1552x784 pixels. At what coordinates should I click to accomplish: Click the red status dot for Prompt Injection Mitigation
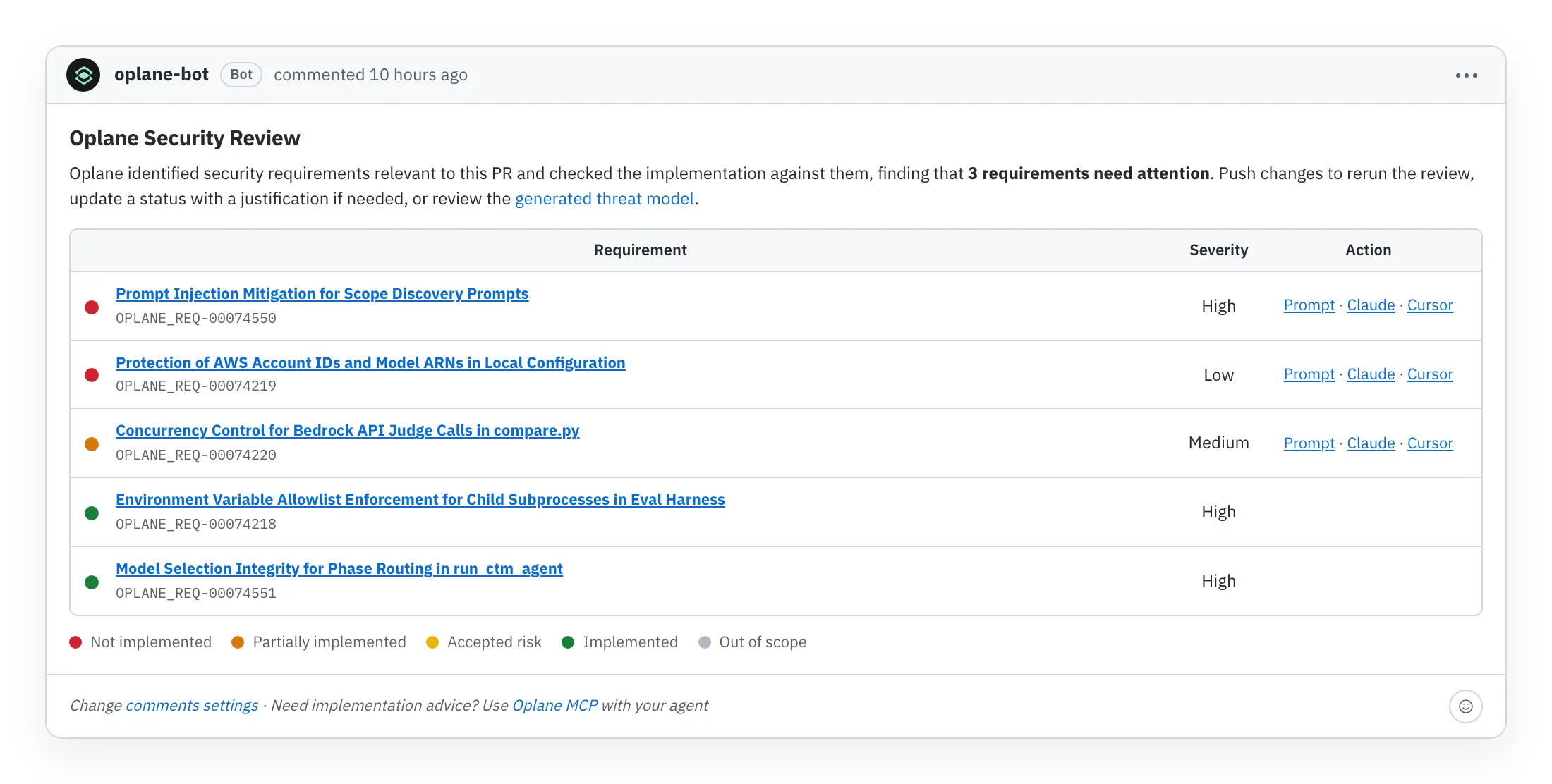(x=92, y=307)
